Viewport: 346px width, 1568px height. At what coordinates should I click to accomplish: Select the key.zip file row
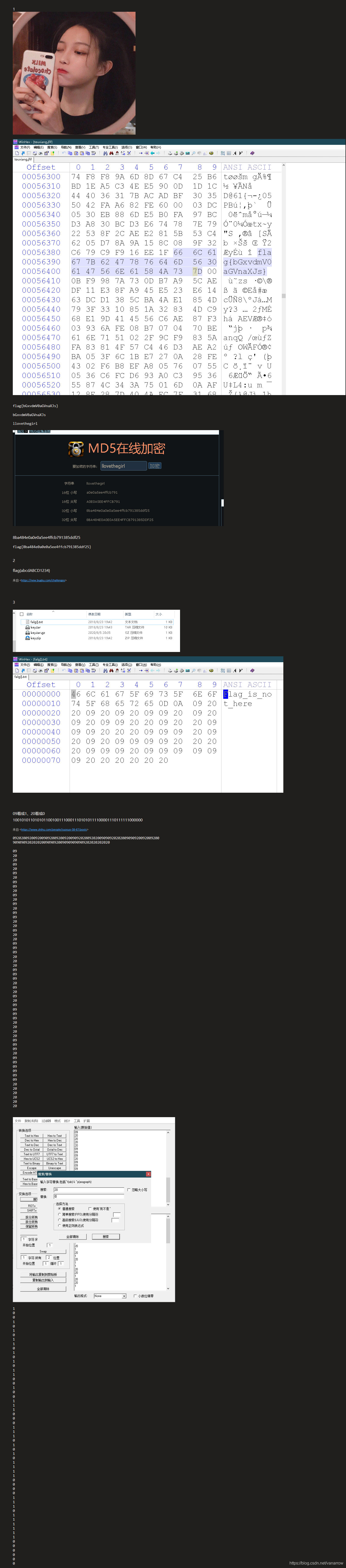[x=97, y=638]
